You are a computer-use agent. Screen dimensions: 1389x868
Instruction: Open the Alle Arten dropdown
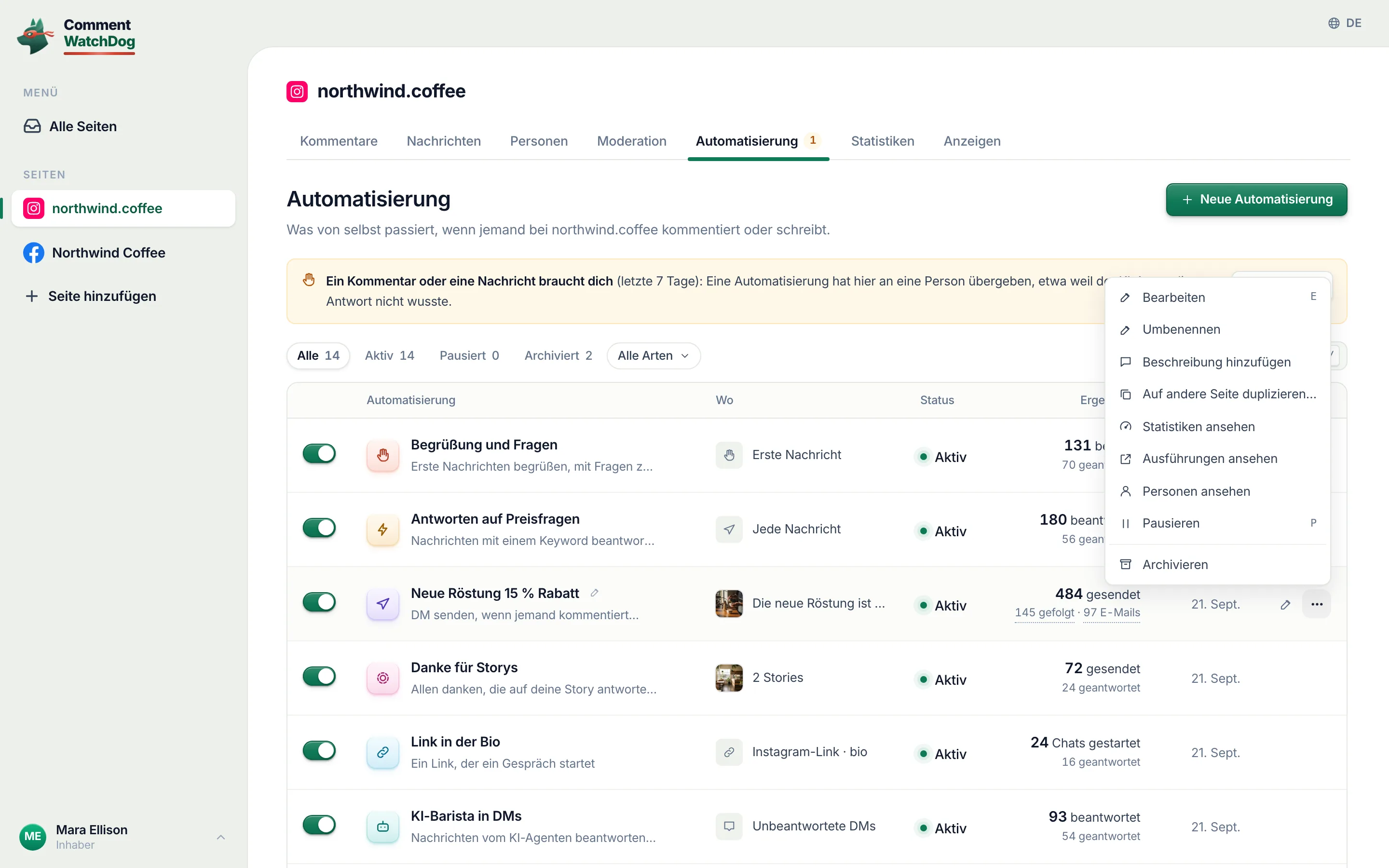(x=653, y=355)
